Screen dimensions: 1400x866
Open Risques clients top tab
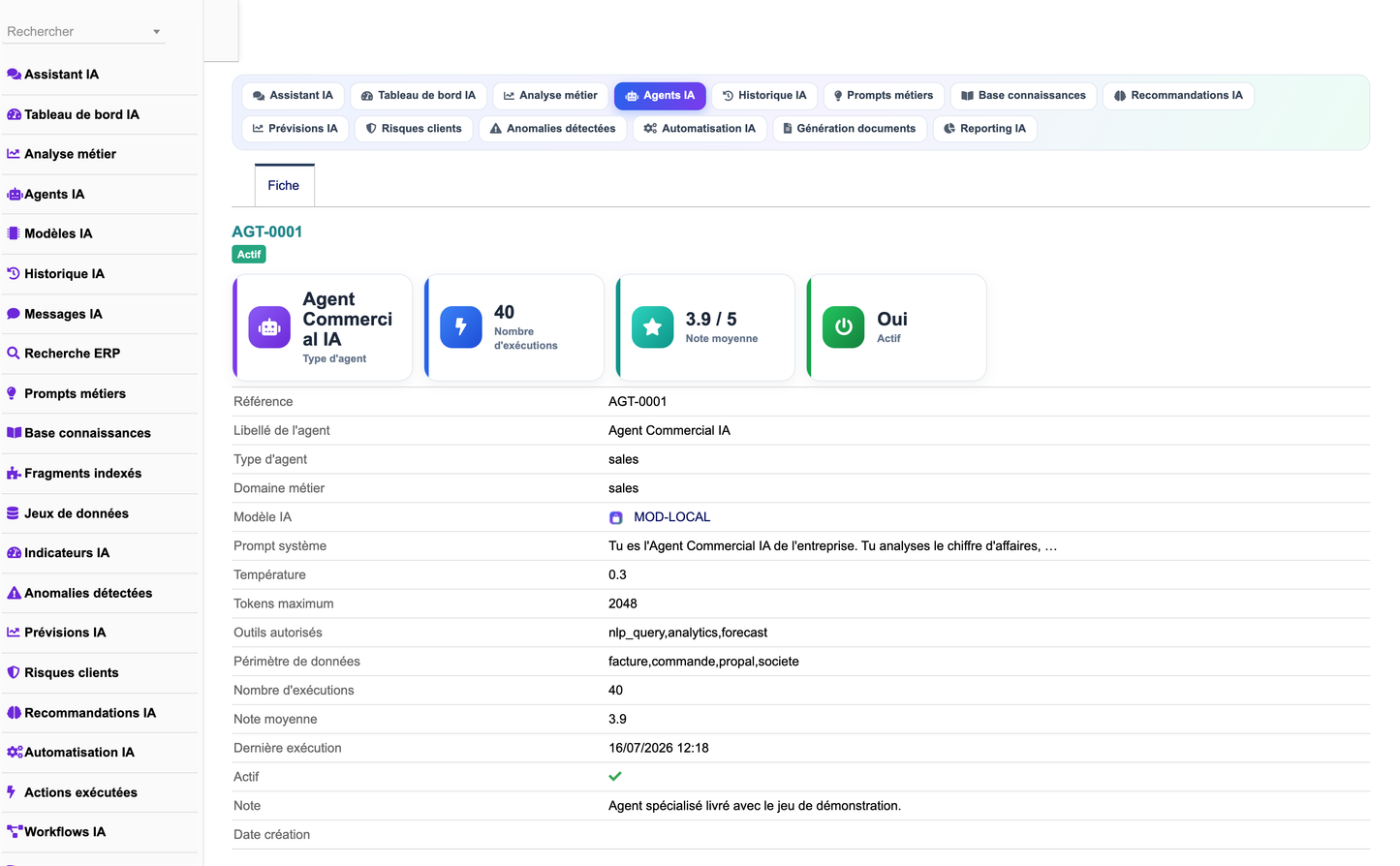pyautogui.click(x=414, y=129)
